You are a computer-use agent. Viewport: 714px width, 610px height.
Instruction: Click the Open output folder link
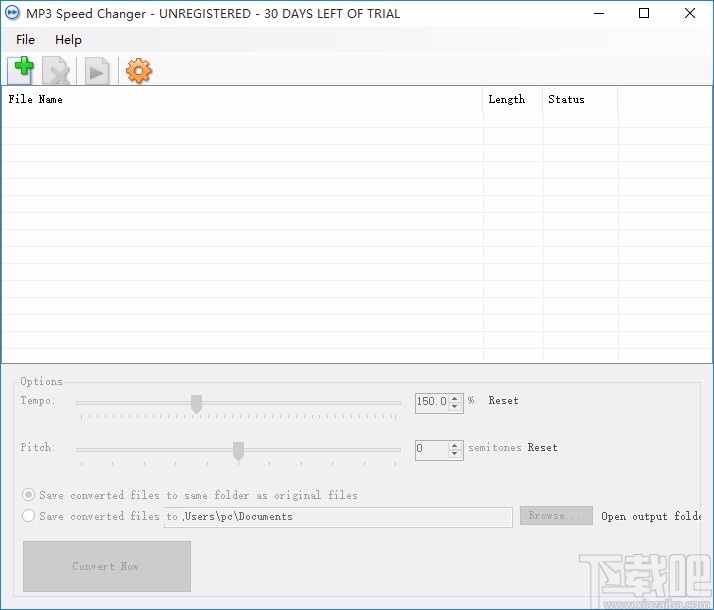[x=651, y=516]
